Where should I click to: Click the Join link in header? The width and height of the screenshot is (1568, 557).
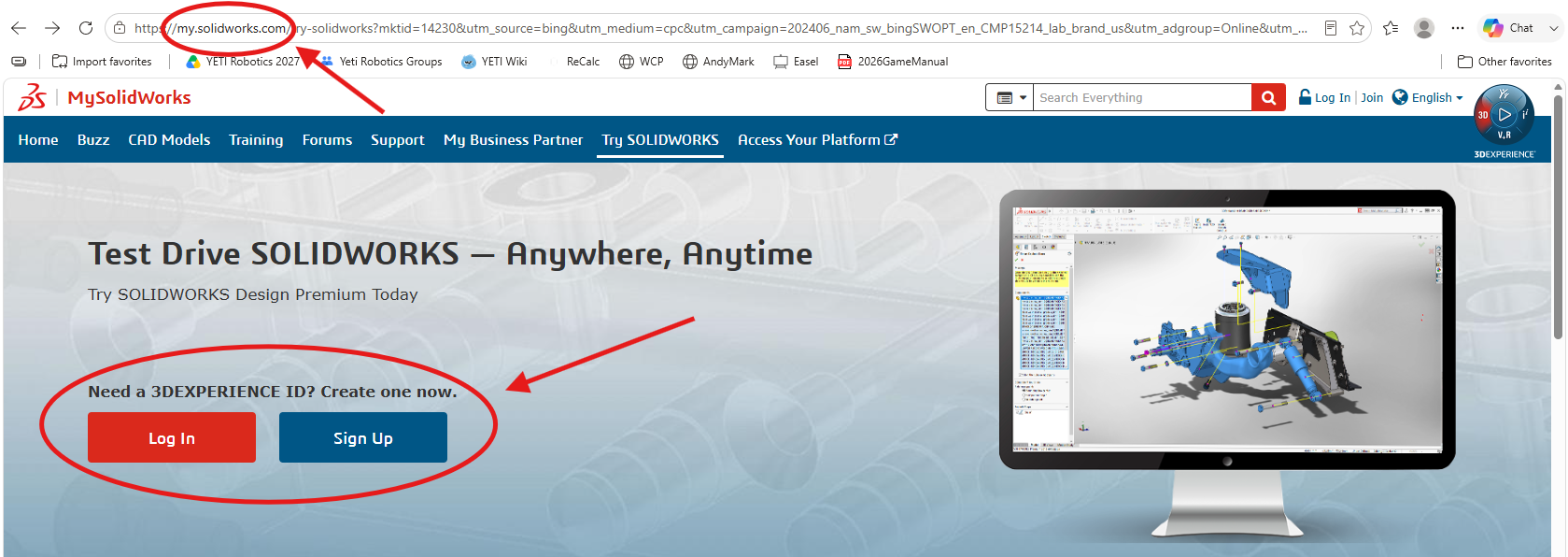(x=1372, y=97)
